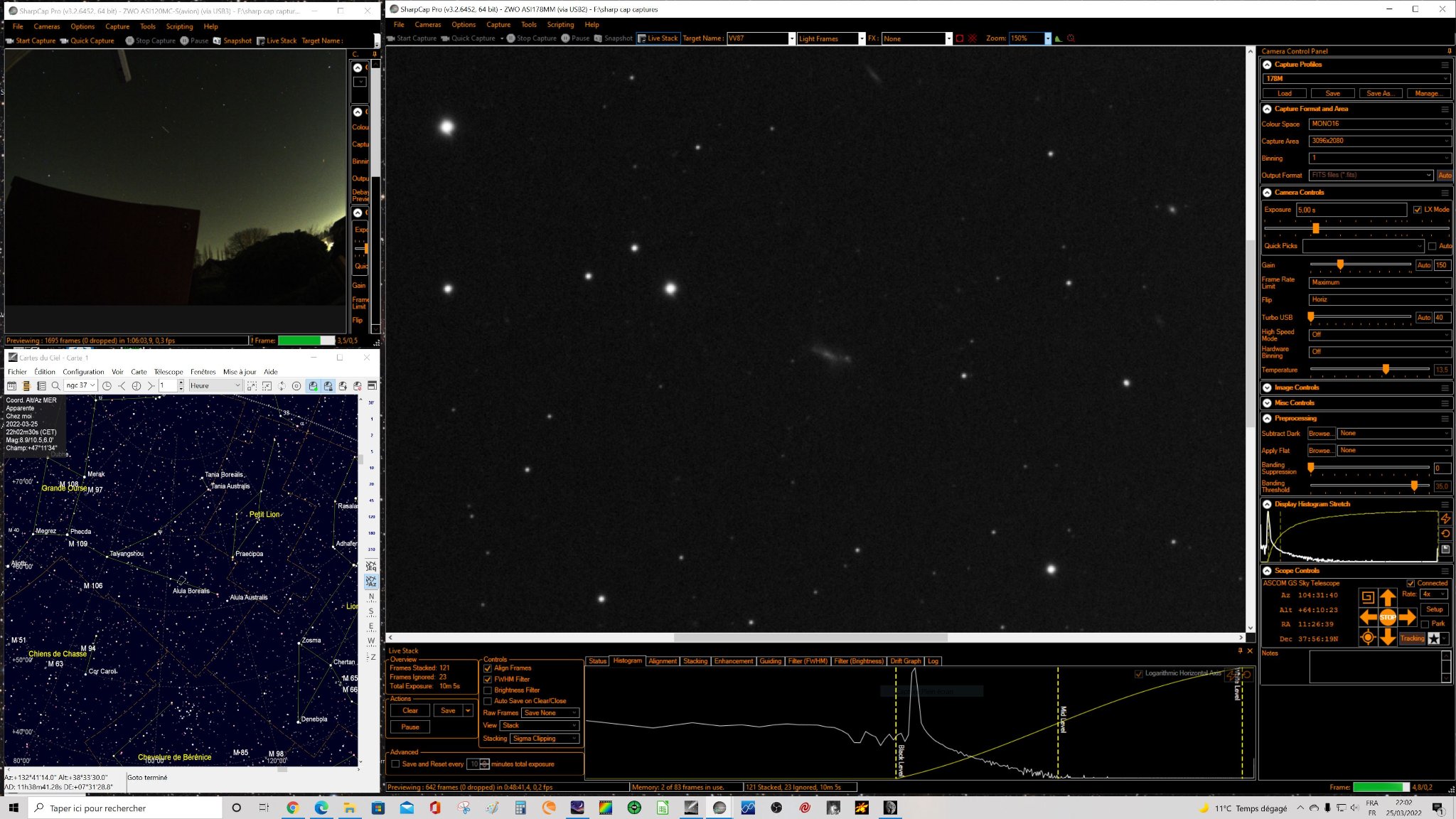
Task: Click the red focus-assistant icon after Zoom
Action: [1071, 38]
